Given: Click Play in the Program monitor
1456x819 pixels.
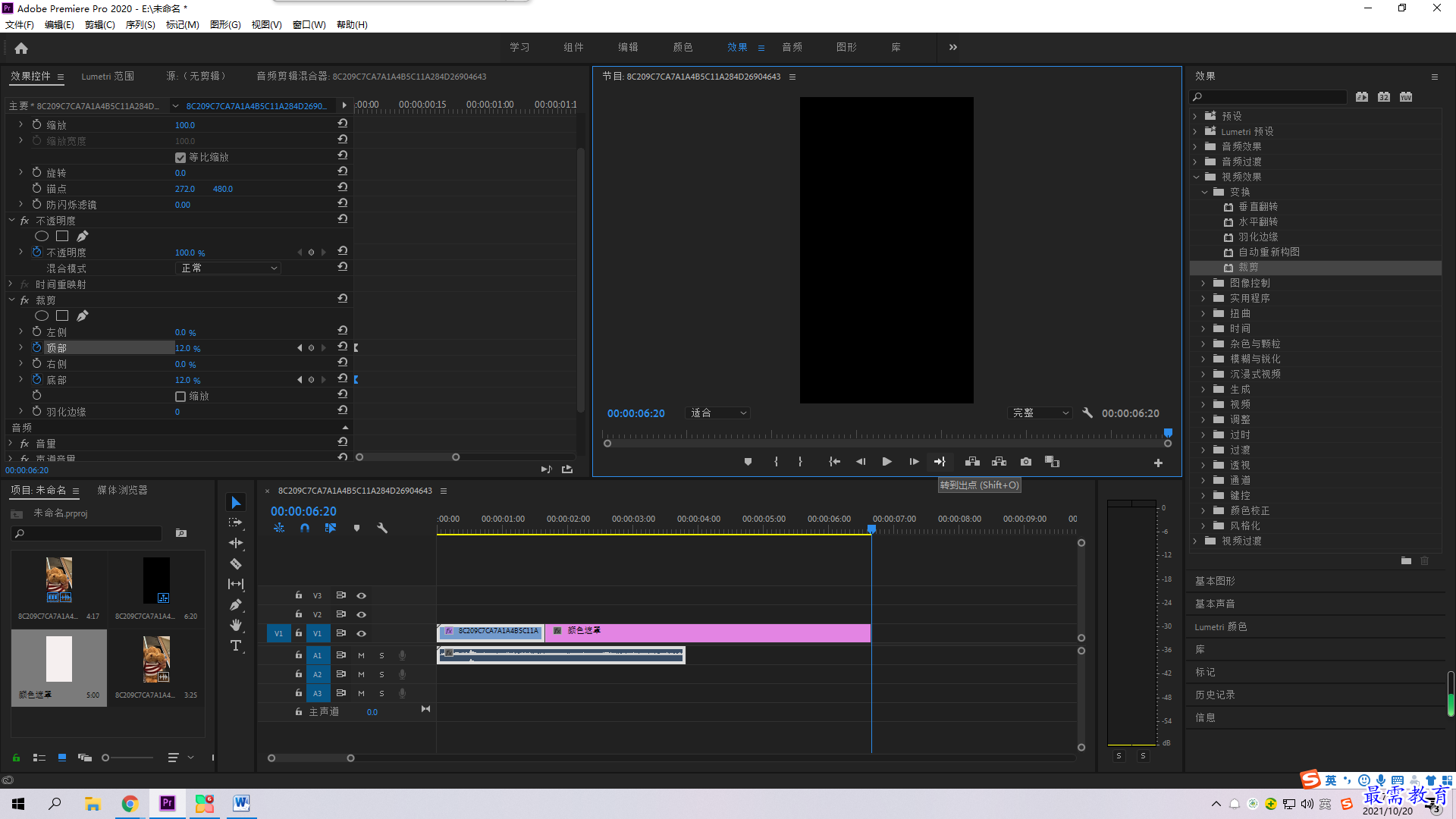Looking at the screenshot, I should coord(886,462).
